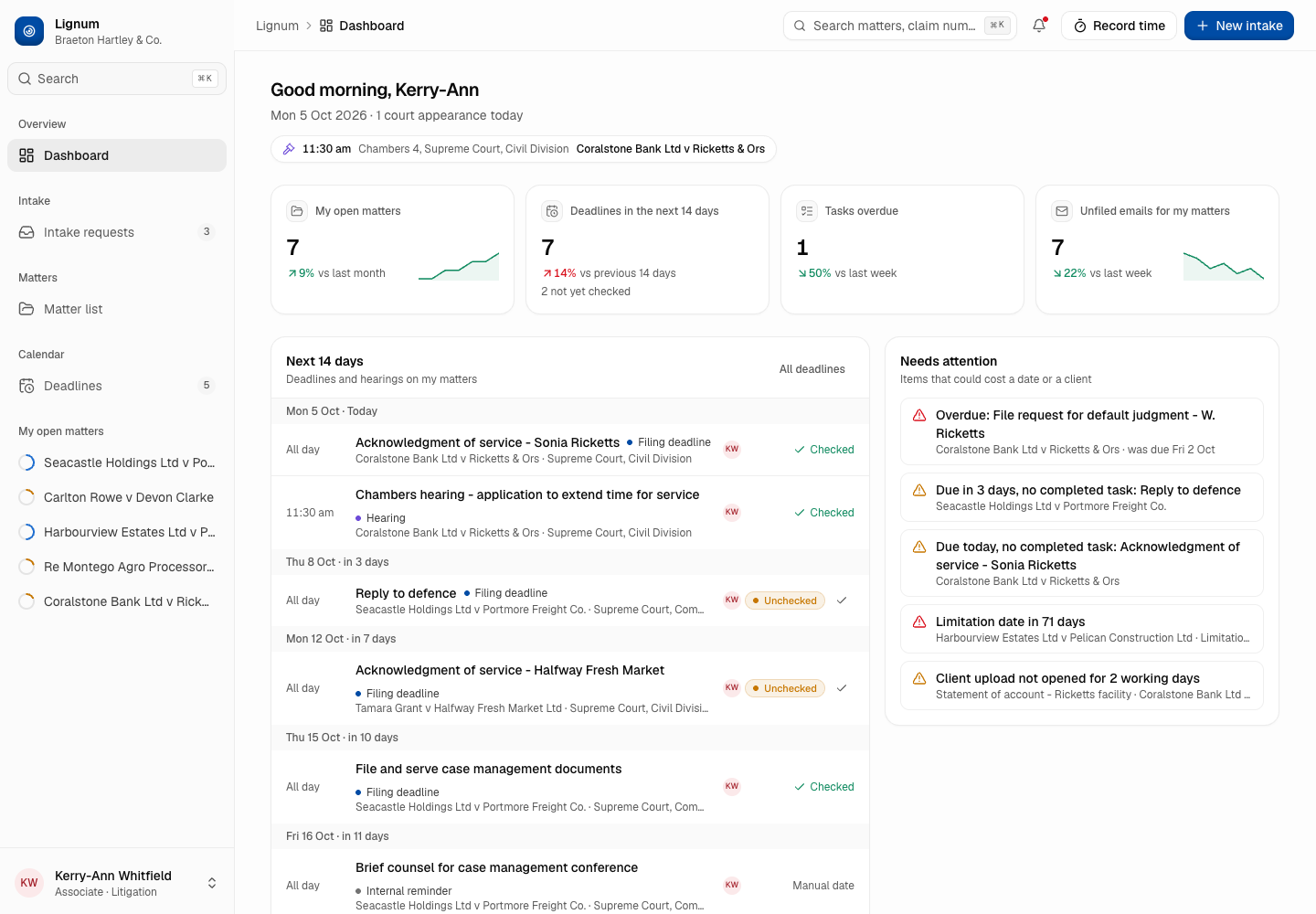Open Deadlines in the sidebar

(117, 386)
